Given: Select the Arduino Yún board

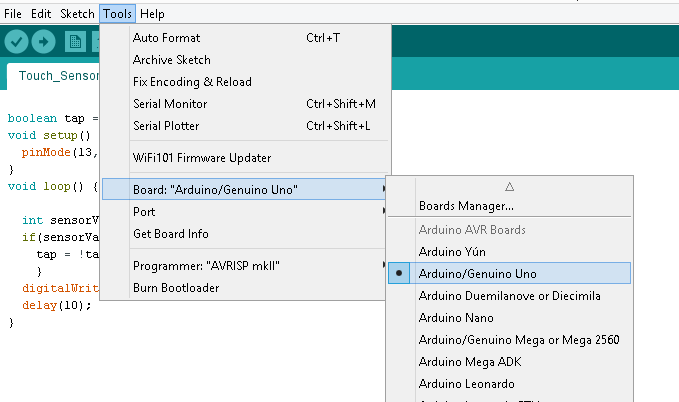Looking at the screenshot, I should [x=510, y=252].
